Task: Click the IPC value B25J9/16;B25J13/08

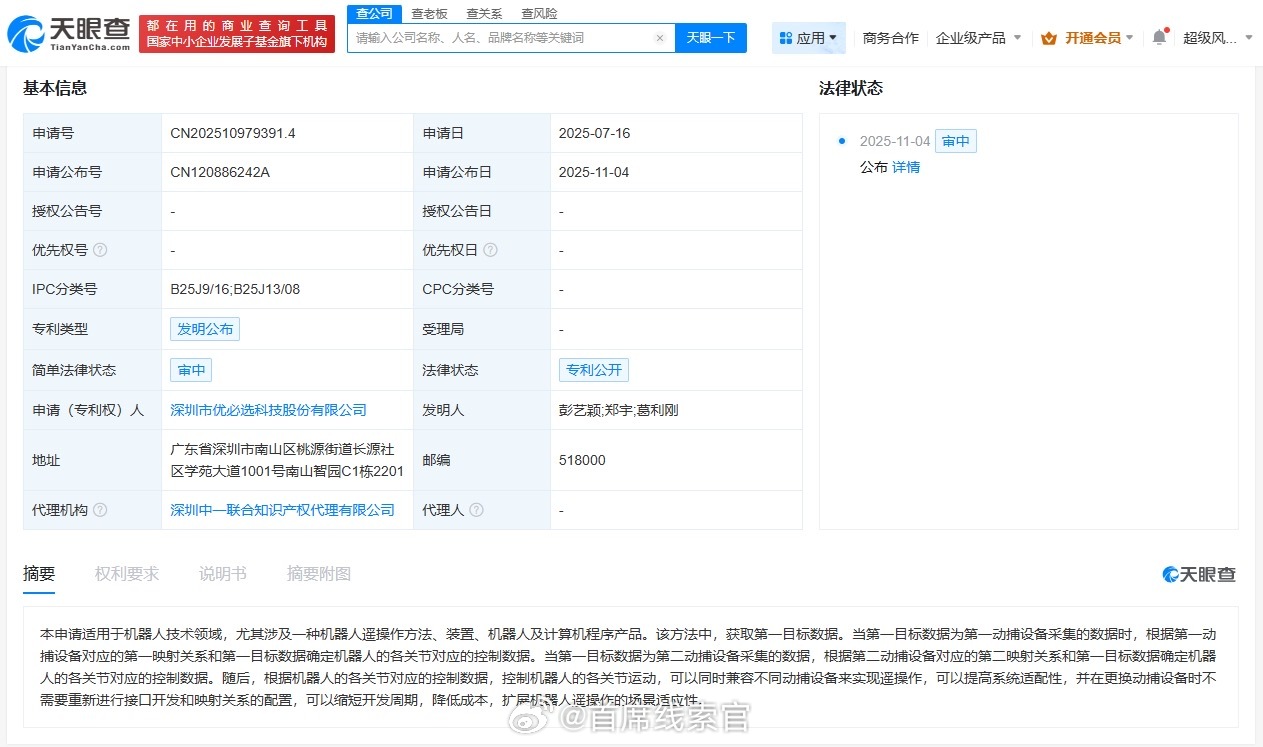Action: pos(235,289)
